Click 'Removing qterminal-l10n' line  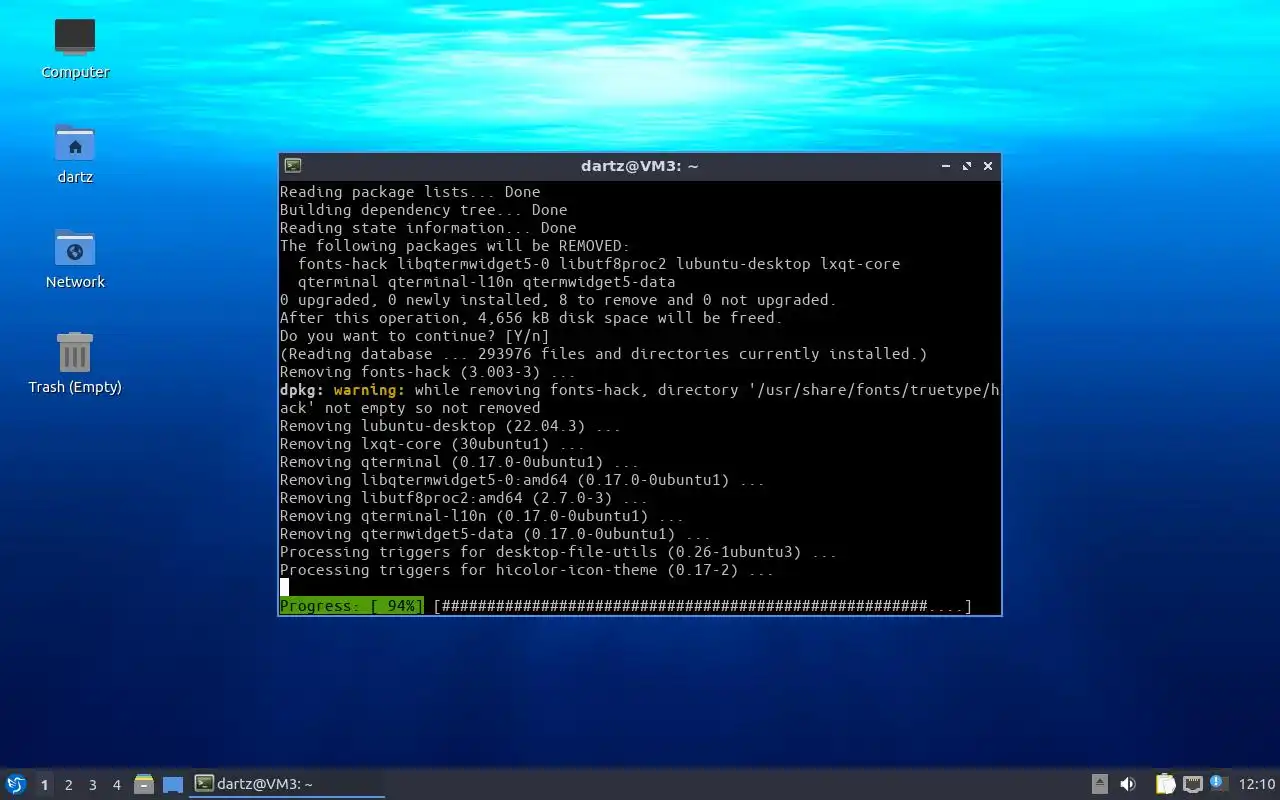pos(481,516)
